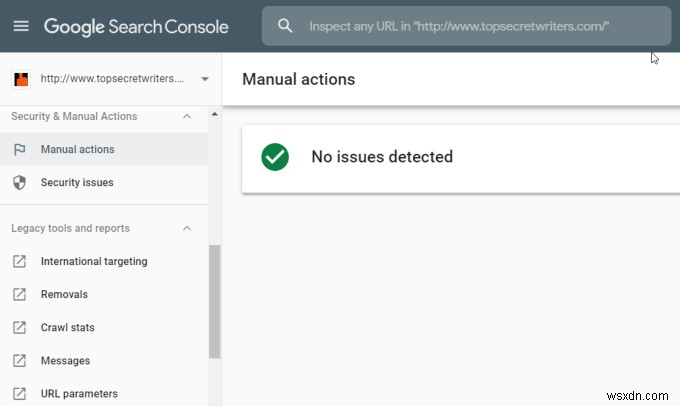Screen dimensions: 680x406
Task: Collapse the Legacy tools and reports section
Action: coord(187,228)
